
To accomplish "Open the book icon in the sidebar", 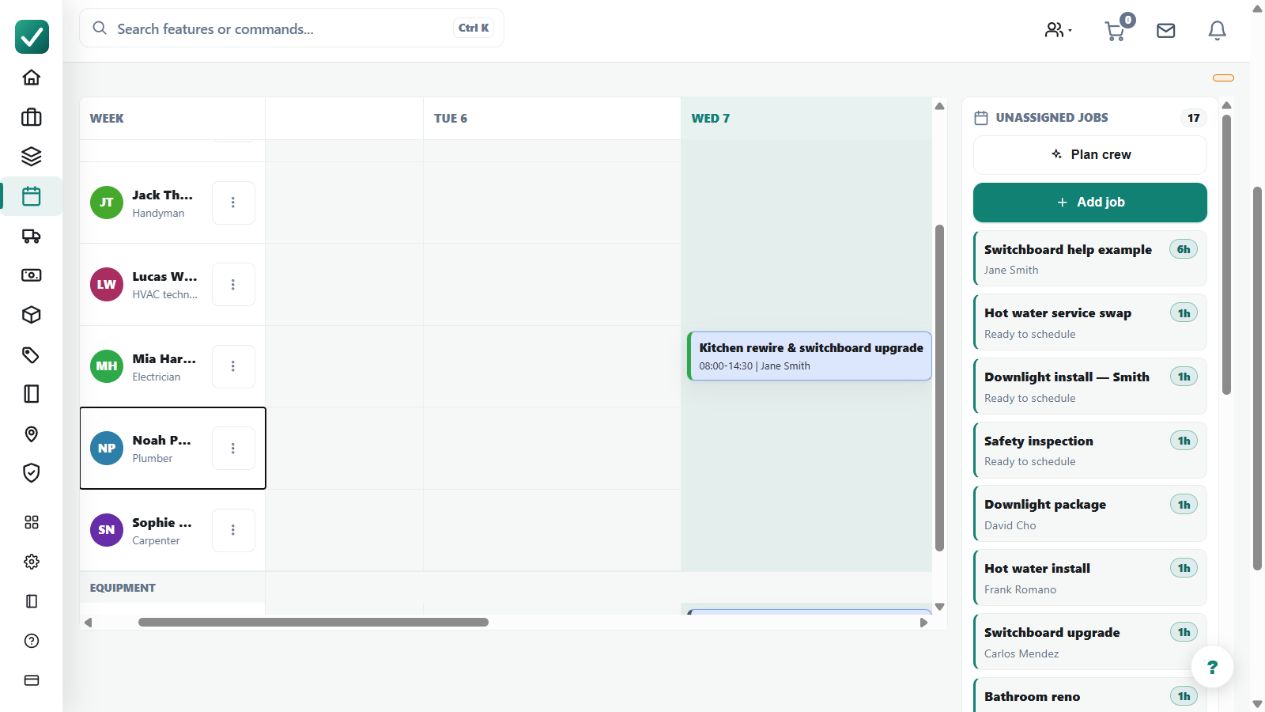I will (x=31, y=394).
